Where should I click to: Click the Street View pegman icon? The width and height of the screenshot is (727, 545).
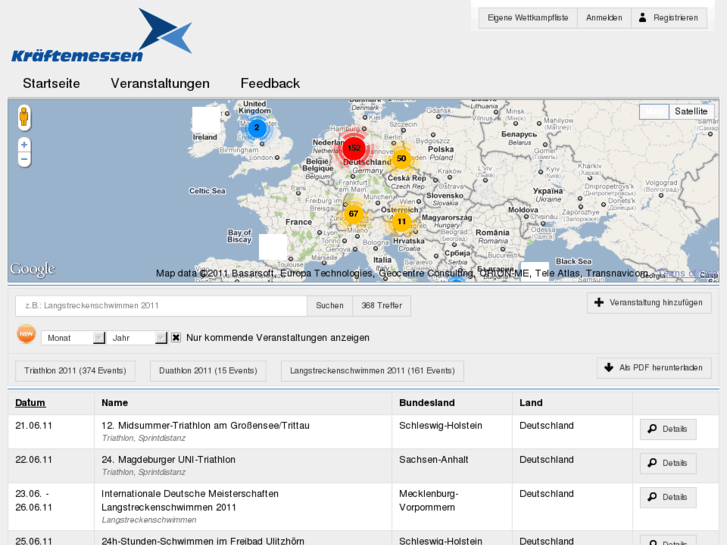pos(24,118)
